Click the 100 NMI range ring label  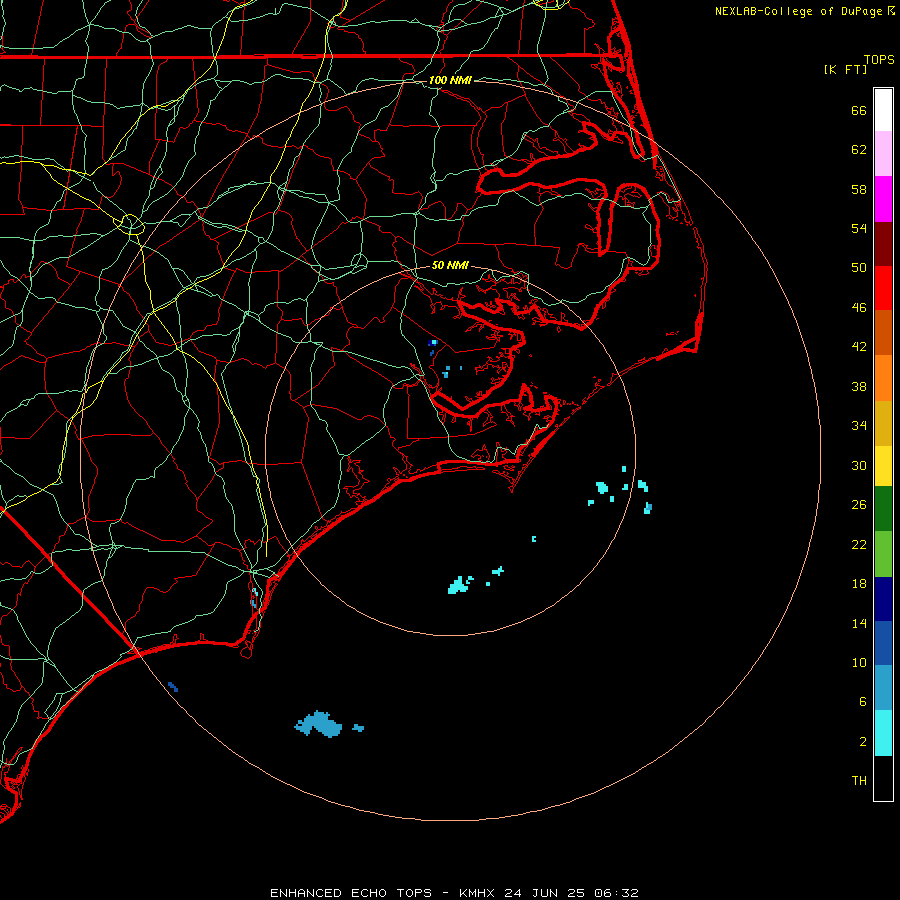(x=450, y=80)
